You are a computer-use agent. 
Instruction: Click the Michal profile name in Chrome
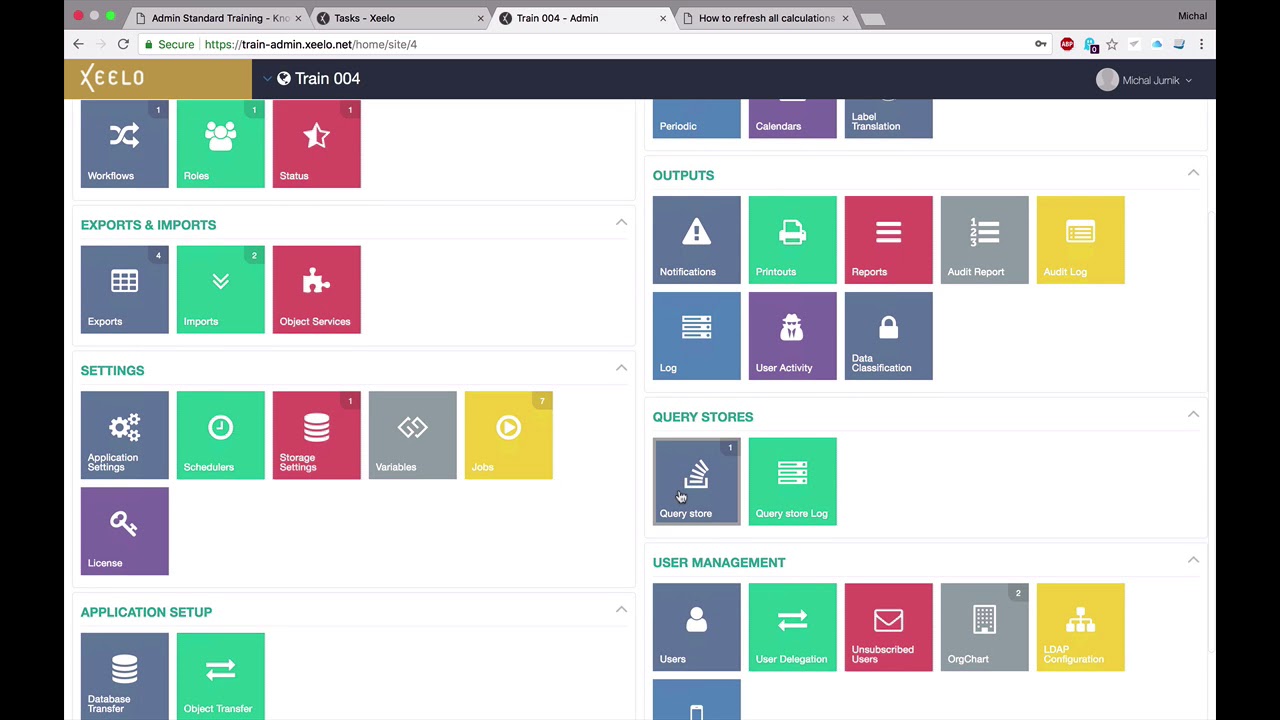coord(1193,16)
